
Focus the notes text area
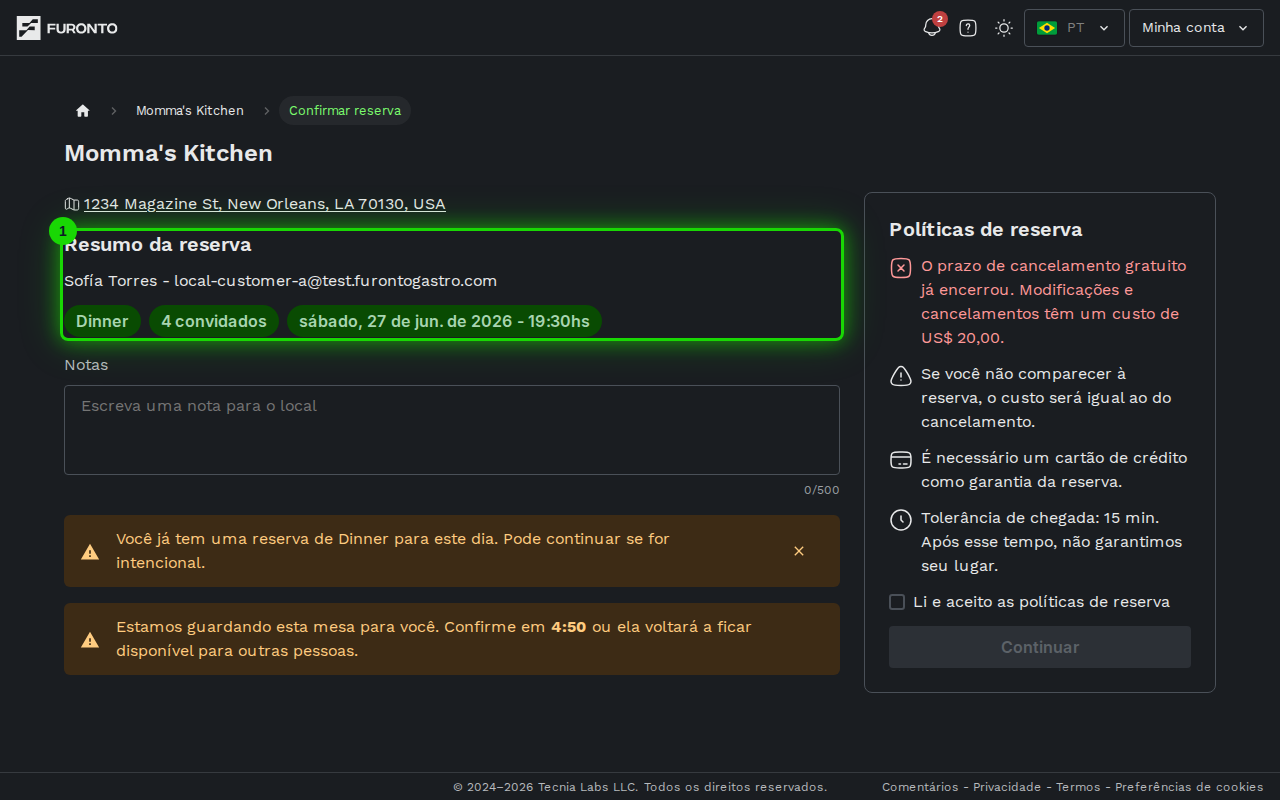click(452, 430)
